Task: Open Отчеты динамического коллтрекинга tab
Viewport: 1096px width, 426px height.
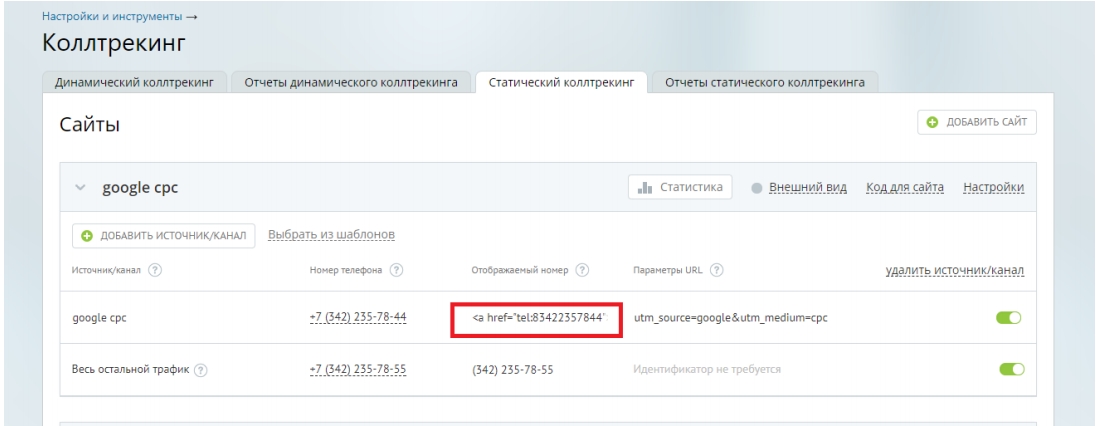Action: click(x=352, y=81)
